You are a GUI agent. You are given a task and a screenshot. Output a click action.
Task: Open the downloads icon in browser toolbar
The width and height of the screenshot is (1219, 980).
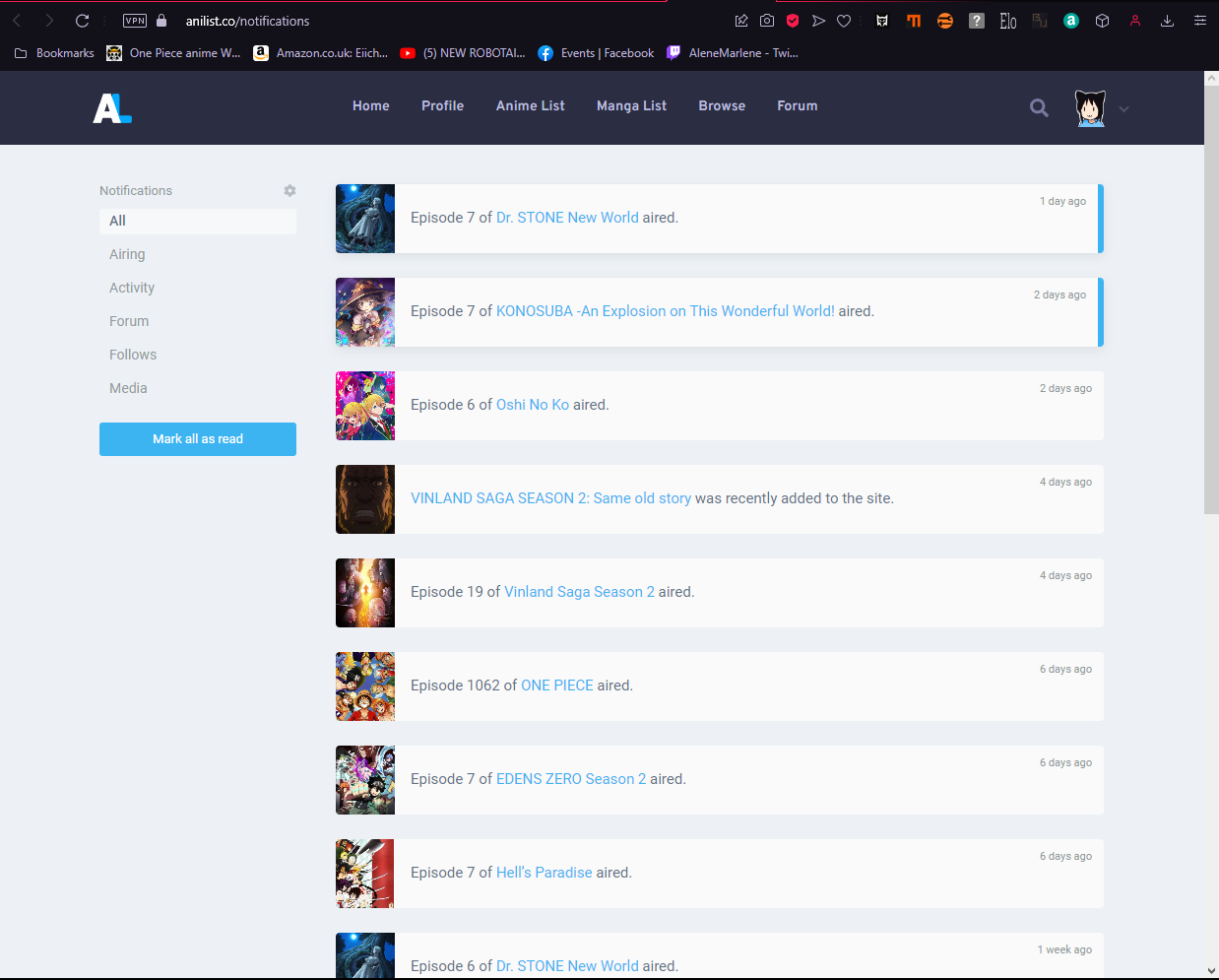1167,20
